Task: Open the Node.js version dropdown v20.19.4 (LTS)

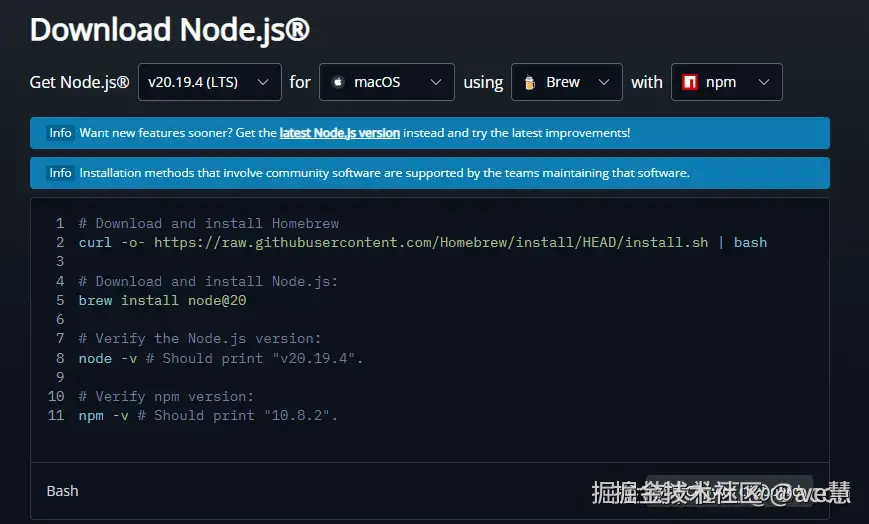Action: 209,82
